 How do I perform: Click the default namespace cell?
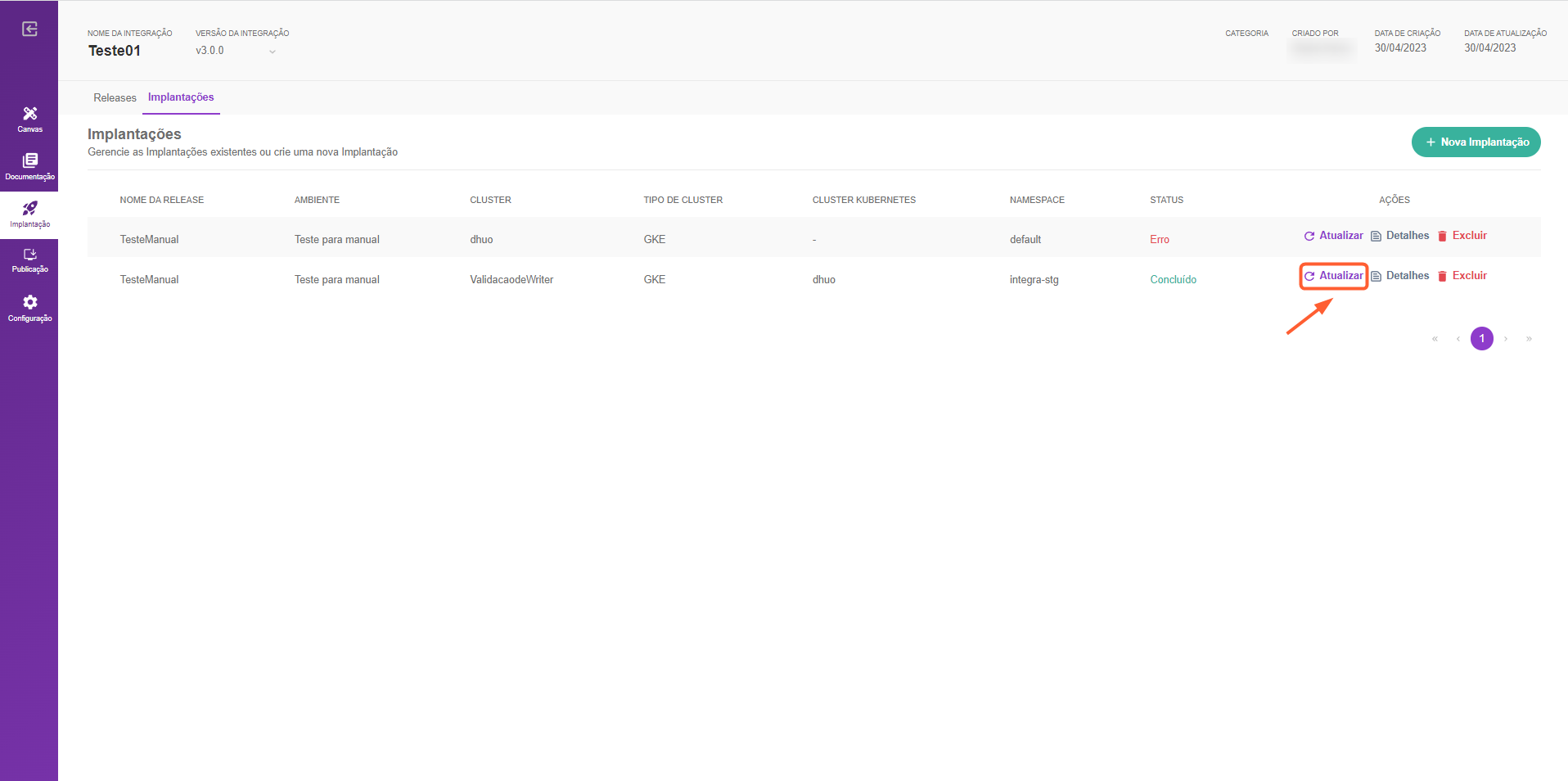pos(1025,240)
